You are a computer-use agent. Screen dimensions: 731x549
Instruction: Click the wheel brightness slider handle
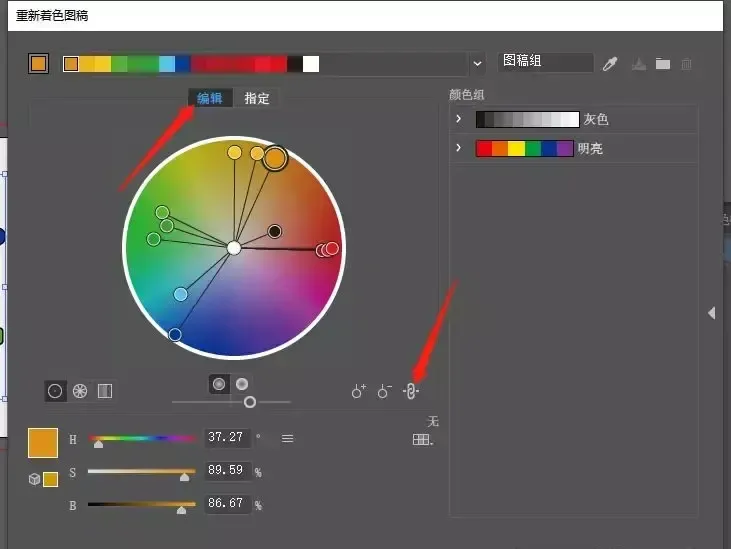250,402
